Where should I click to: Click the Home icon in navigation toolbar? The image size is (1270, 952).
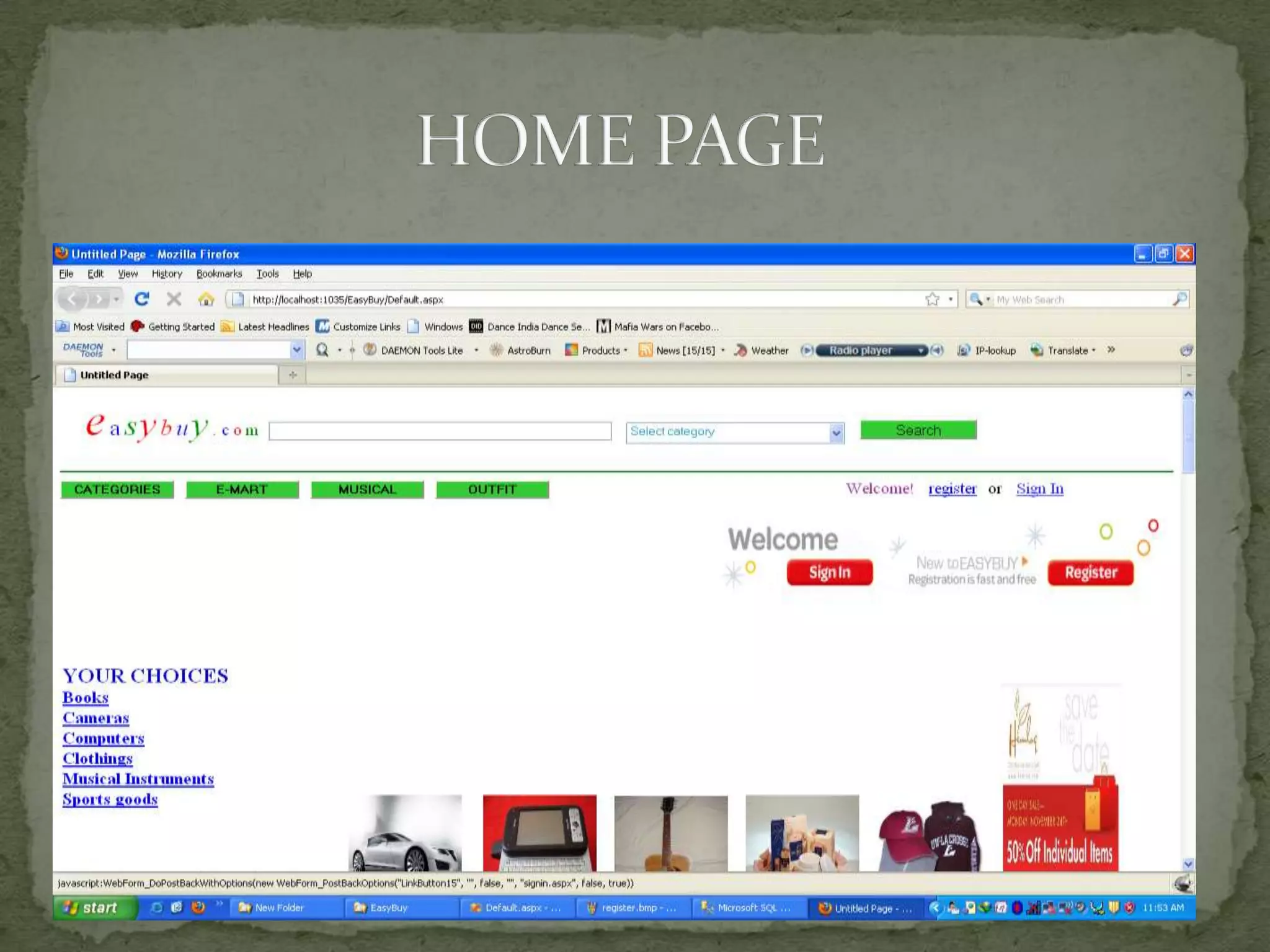click(206, 299)
